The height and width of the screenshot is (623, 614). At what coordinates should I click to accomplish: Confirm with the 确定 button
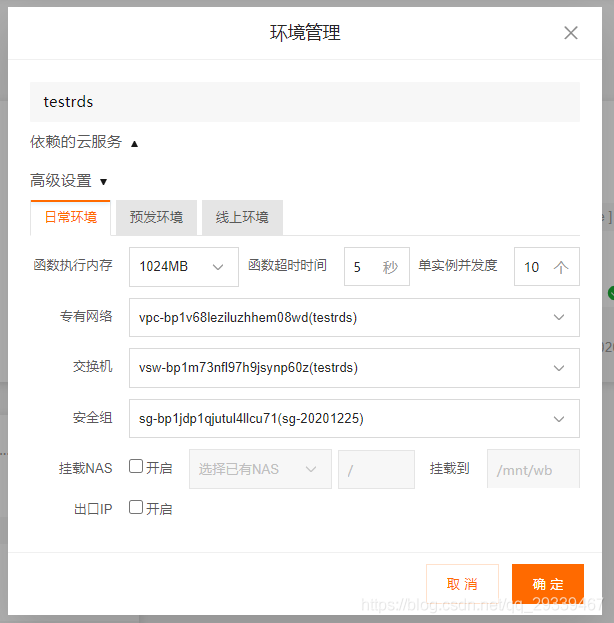pos(548,584)
